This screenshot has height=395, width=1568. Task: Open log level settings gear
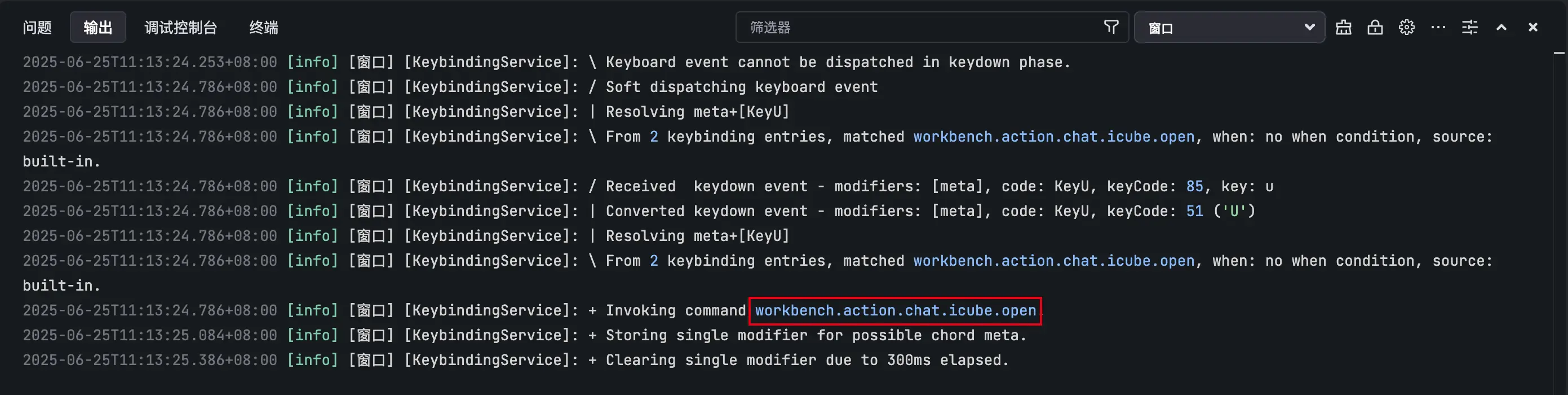point(1407,28)
